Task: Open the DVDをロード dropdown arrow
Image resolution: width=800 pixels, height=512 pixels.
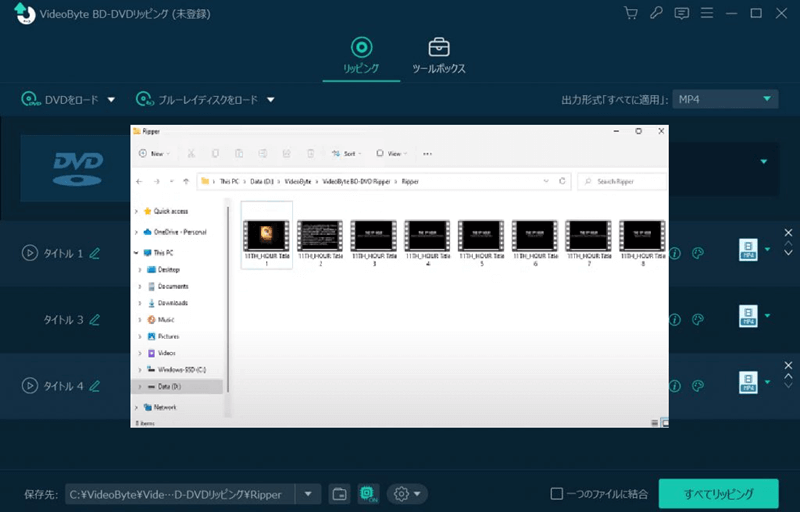Action: 111,100
